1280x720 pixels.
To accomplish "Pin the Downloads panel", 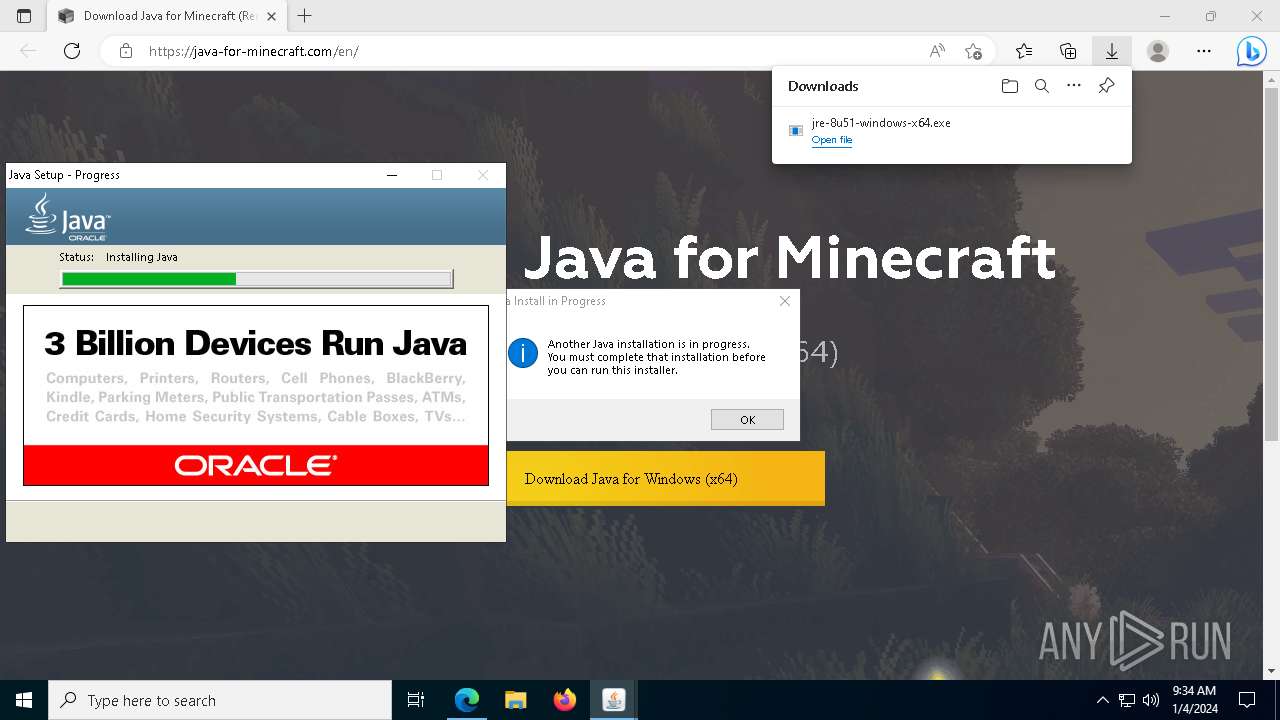I will coord(1106,86).
